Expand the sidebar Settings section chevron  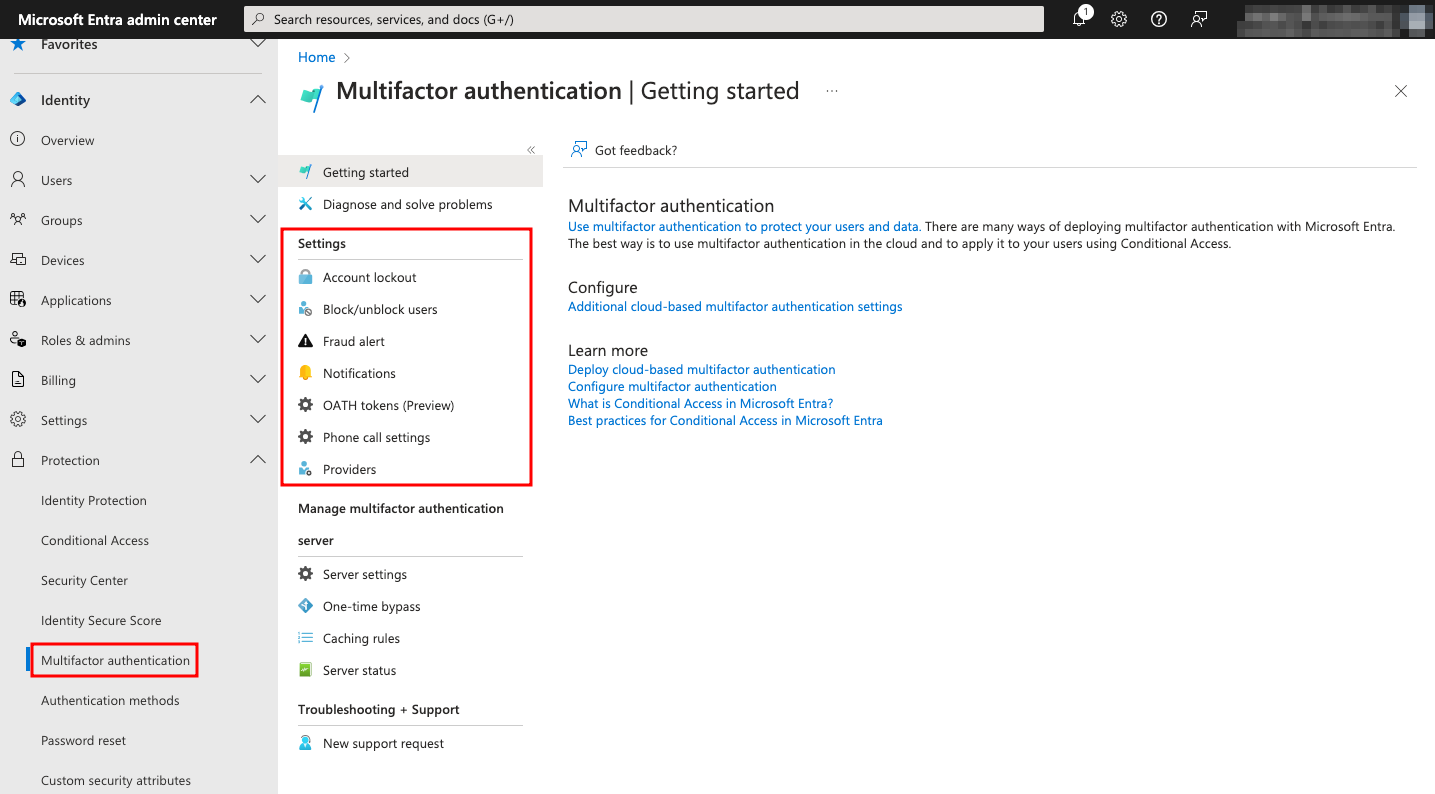pos(258,420)
